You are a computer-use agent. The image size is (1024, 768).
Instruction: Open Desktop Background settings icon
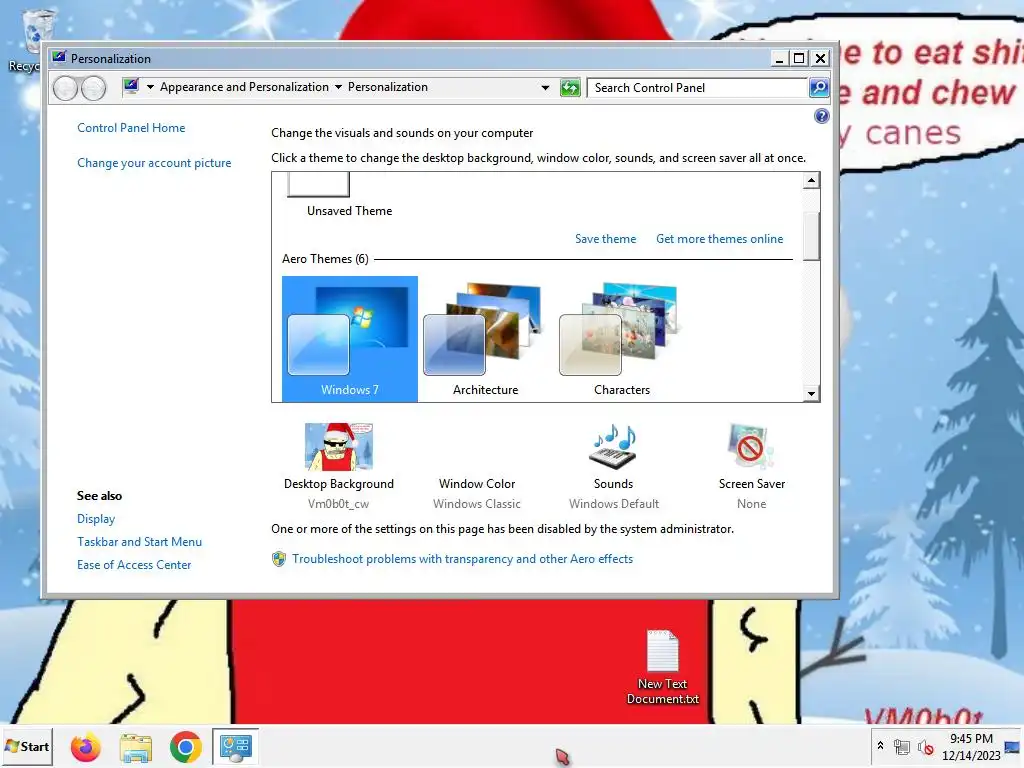coord(338,447)
